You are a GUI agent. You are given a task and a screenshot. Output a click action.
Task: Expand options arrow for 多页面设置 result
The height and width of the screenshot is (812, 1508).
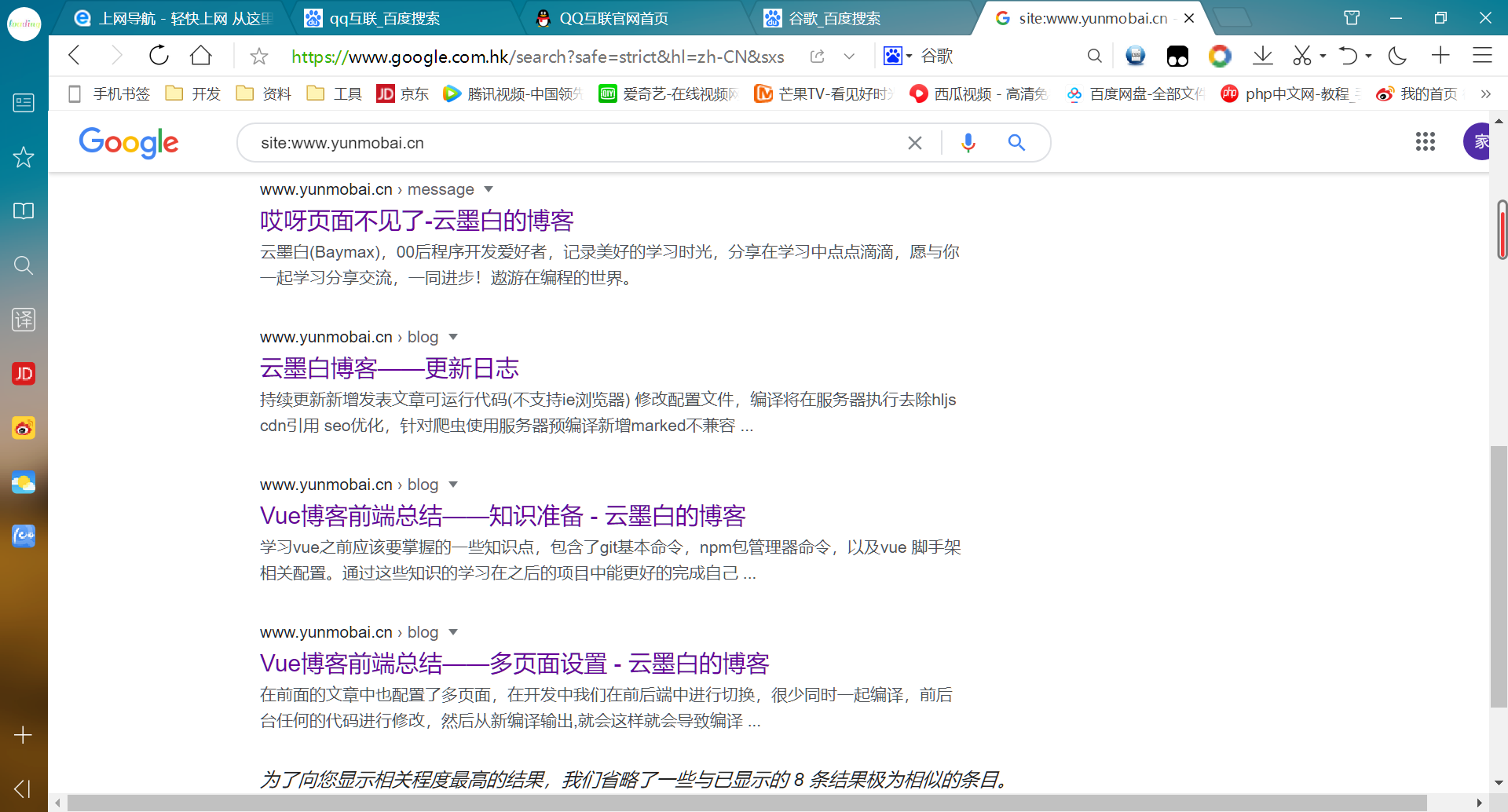453,632
